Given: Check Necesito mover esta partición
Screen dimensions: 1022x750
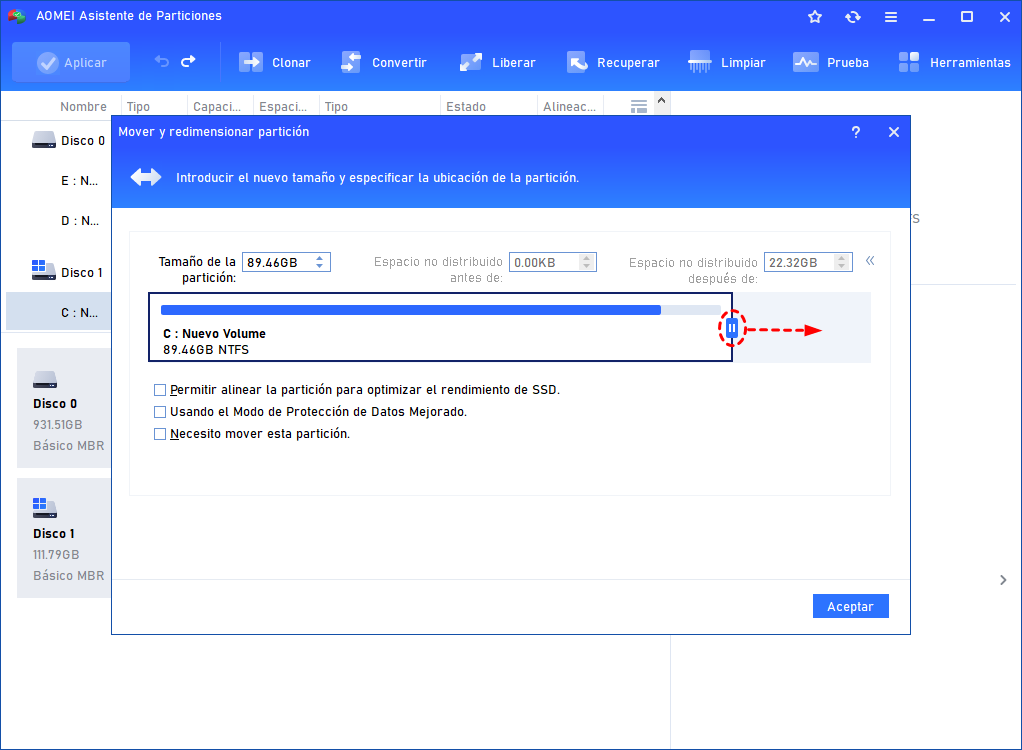Looking at the screenshot, I should [160, 434].
